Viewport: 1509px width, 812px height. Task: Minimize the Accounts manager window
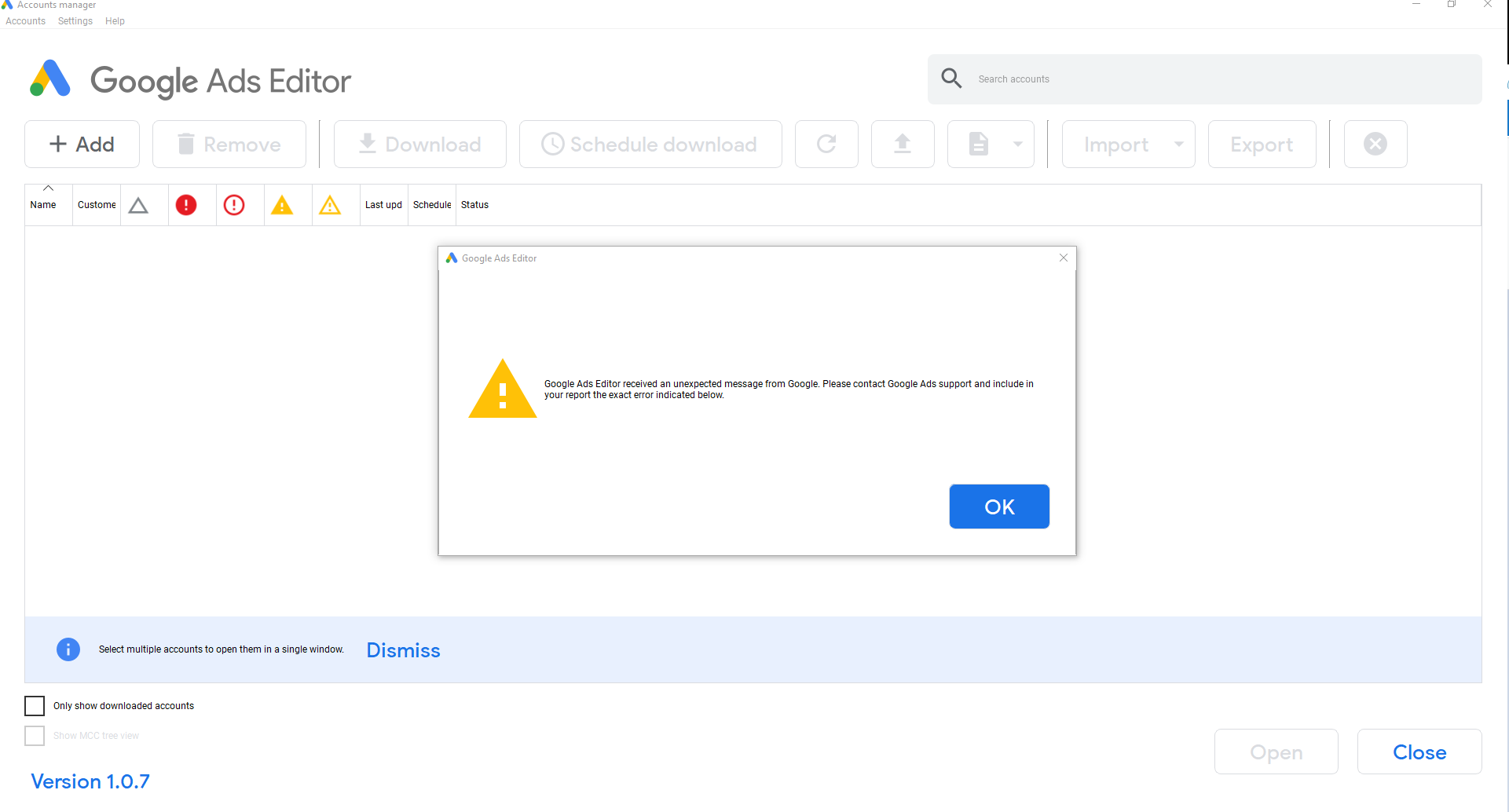tap(1416, 5)
